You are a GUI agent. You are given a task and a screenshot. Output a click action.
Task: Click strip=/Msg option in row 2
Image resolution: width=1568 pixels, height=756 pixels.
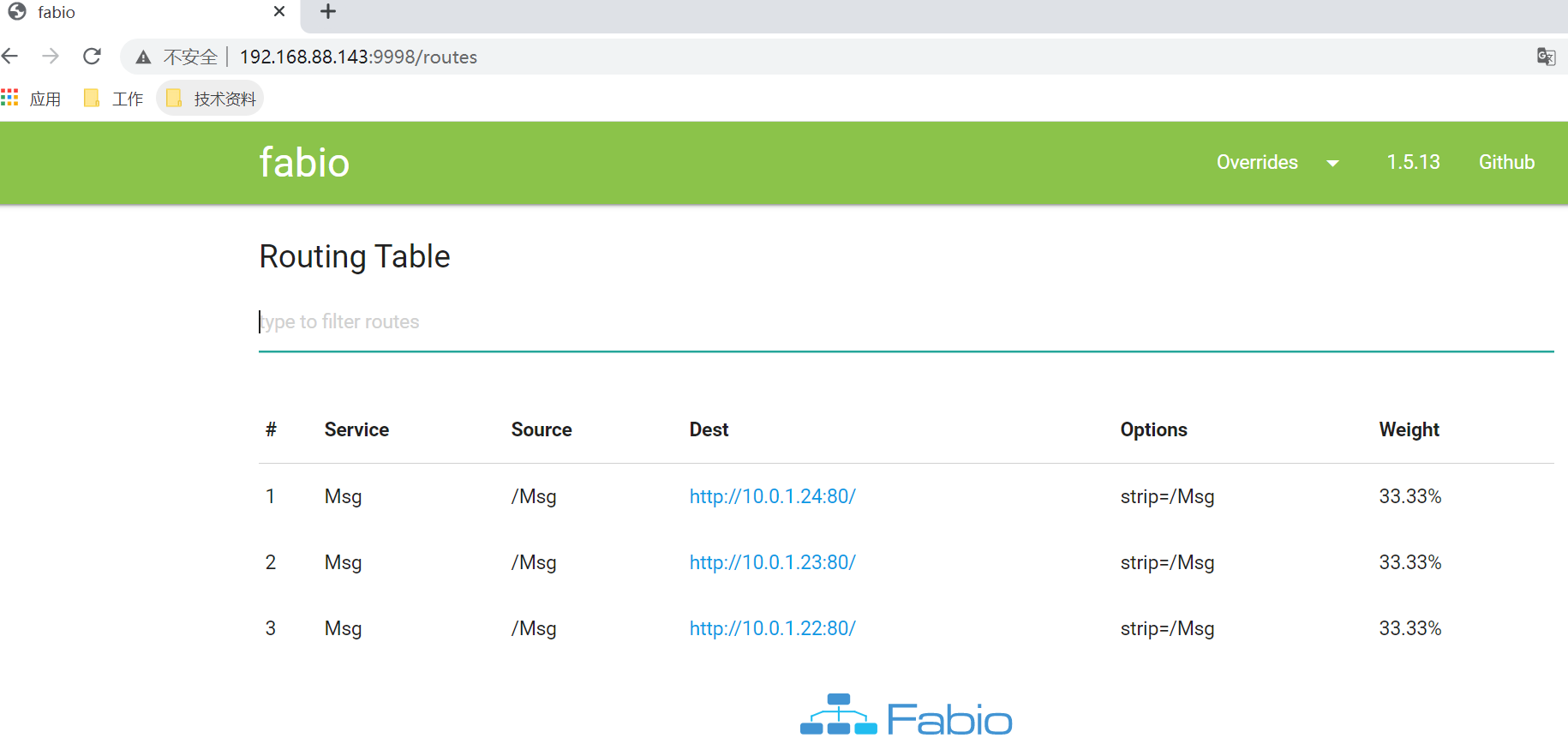pyautogui.click(x=1167, y=563)
